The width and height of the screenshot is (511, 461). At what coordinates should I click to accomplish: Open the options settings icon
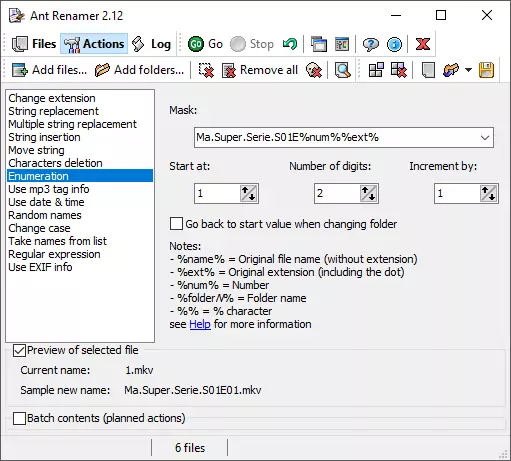pos(342,44)
